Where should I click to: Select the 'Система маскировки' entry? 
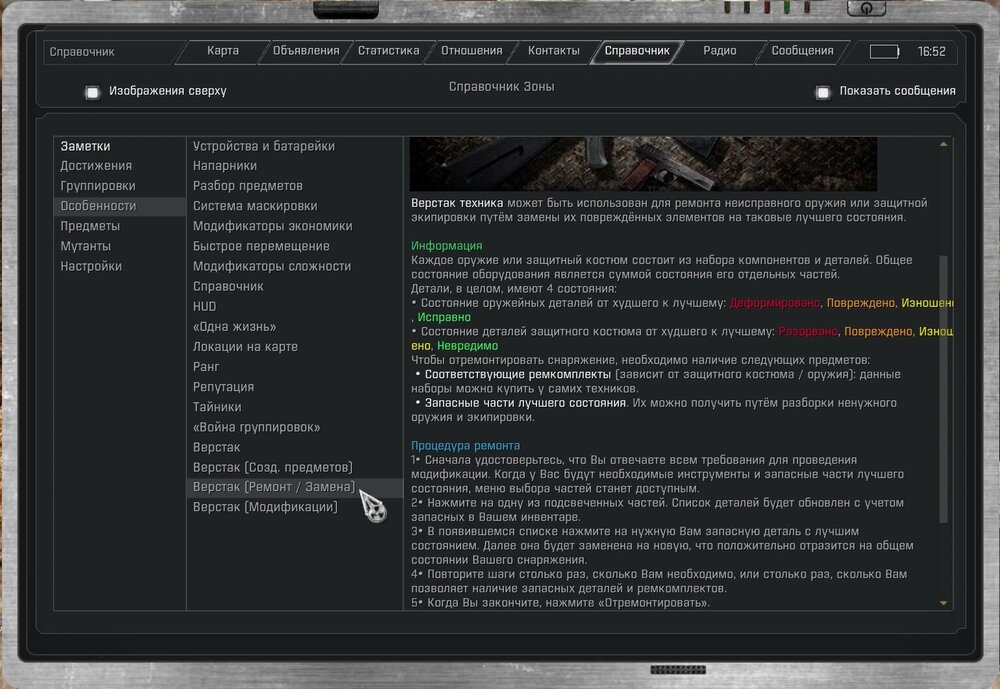click(x=255, y=206)
